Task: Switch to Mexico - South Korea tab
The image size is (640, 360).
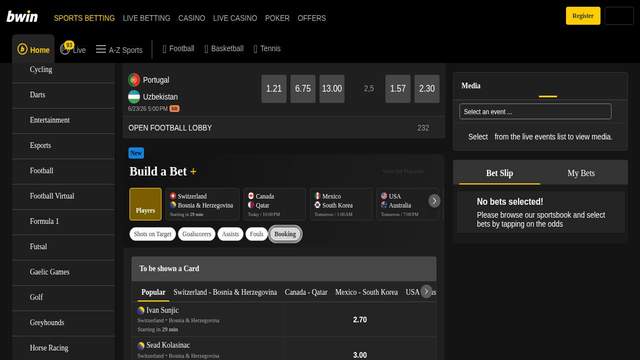Action: pos(367,292)
